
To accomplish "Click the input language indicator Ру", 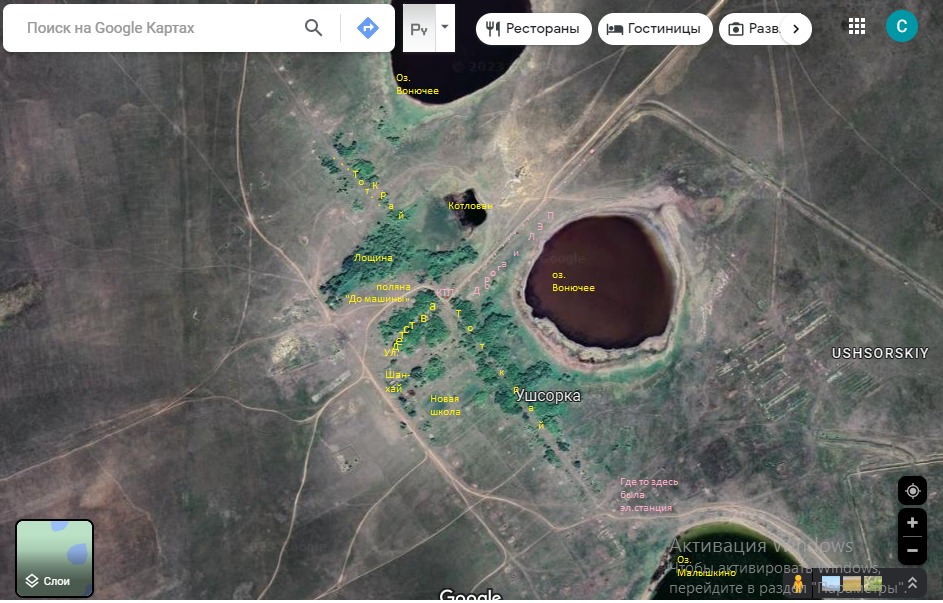I will pyautogui.click(x=419, y=28).
